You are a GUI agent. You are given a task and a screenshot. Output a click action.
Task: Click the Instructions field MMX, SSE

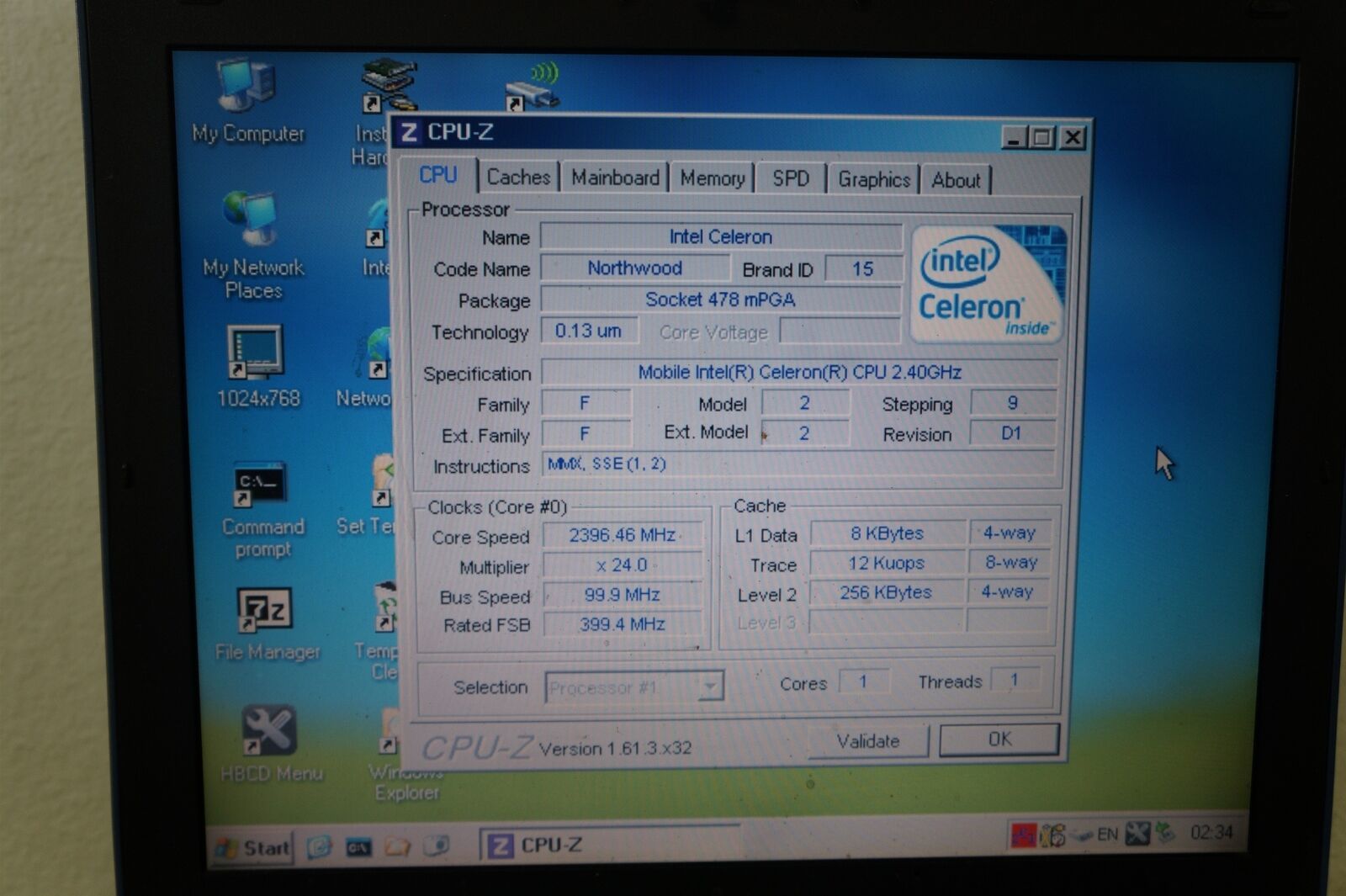[x=798, y=464]
